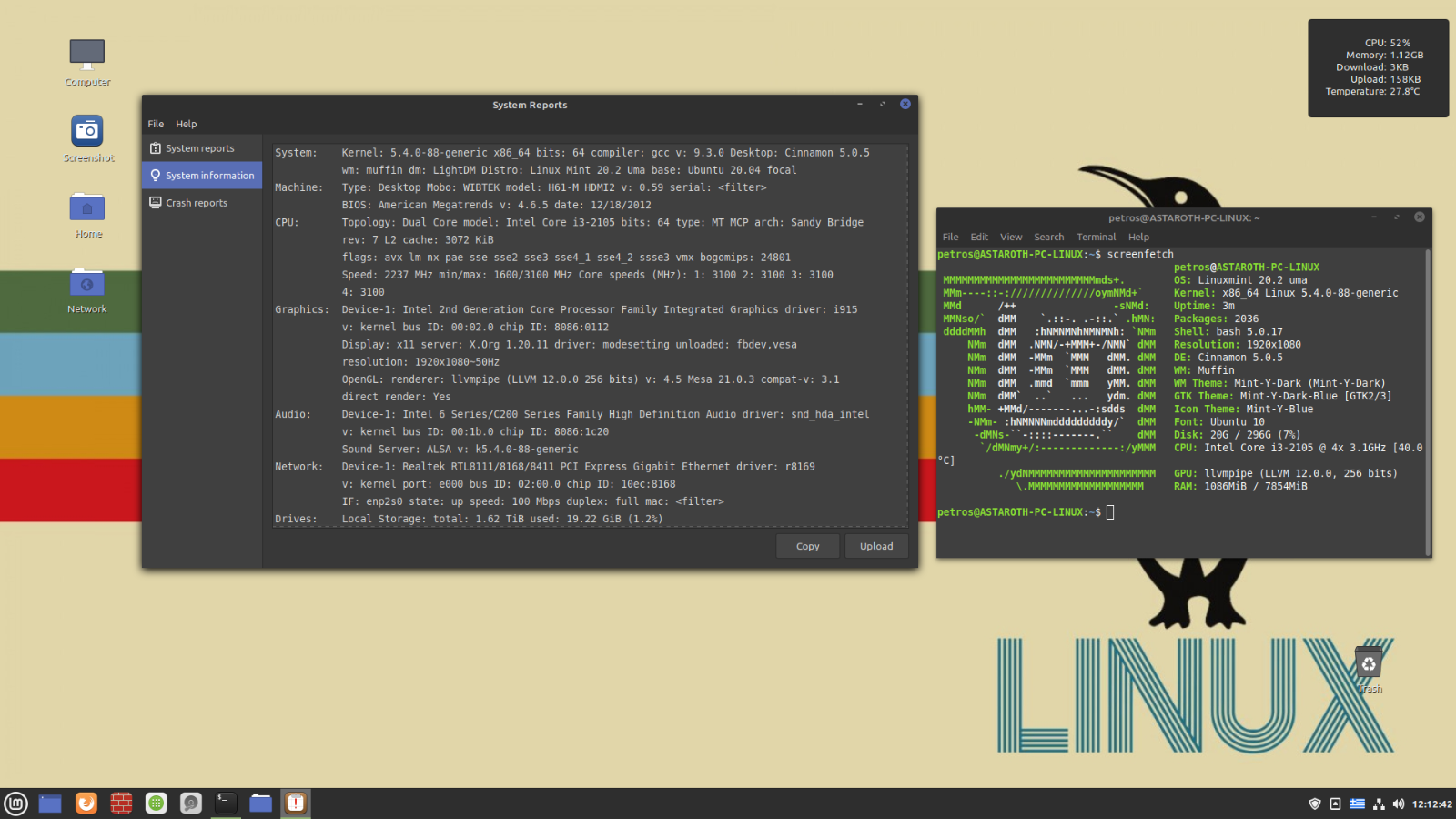Open the network connection tray icon
The width and height of the screenshot is (1456, 819).
(x=1379, y=804)
